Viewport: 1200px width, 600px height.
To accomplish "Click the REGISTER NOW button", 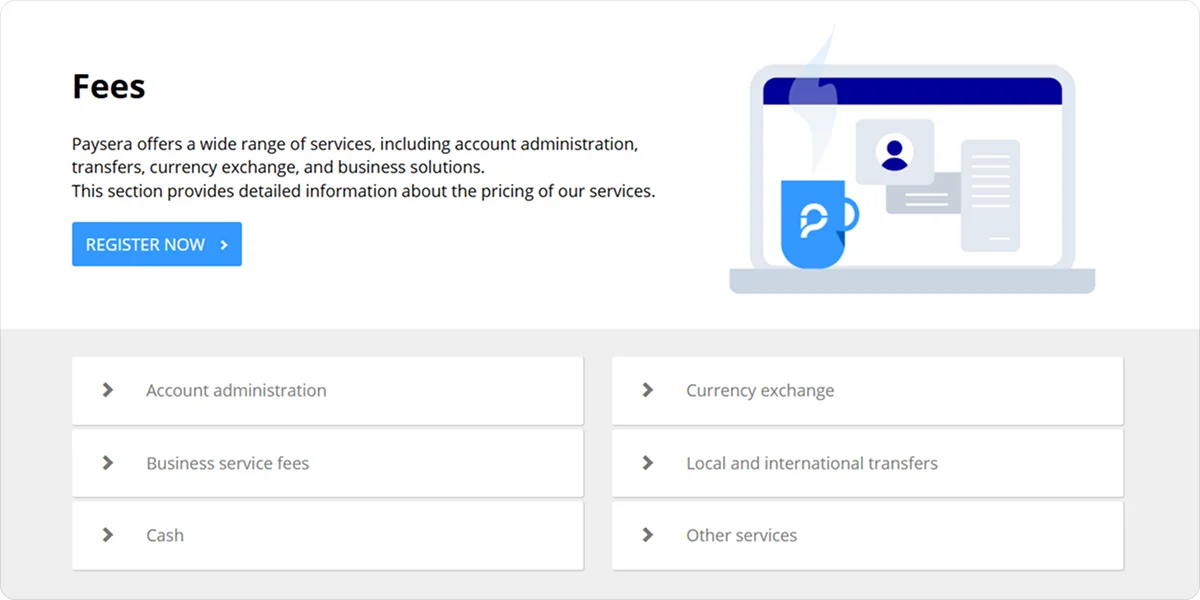I will coord(157,244).
